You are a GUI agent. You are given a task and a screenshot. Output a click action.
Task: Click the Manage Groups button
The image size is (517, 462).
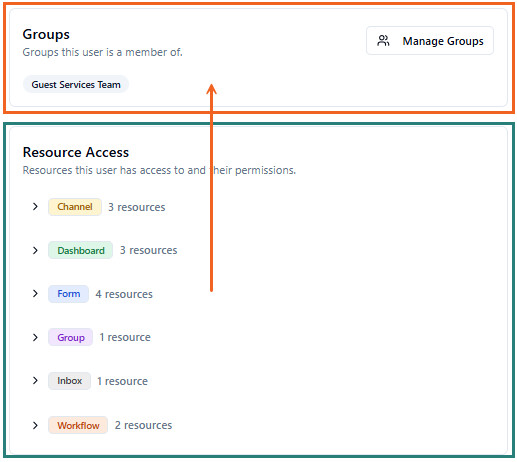tap(430, 41)
